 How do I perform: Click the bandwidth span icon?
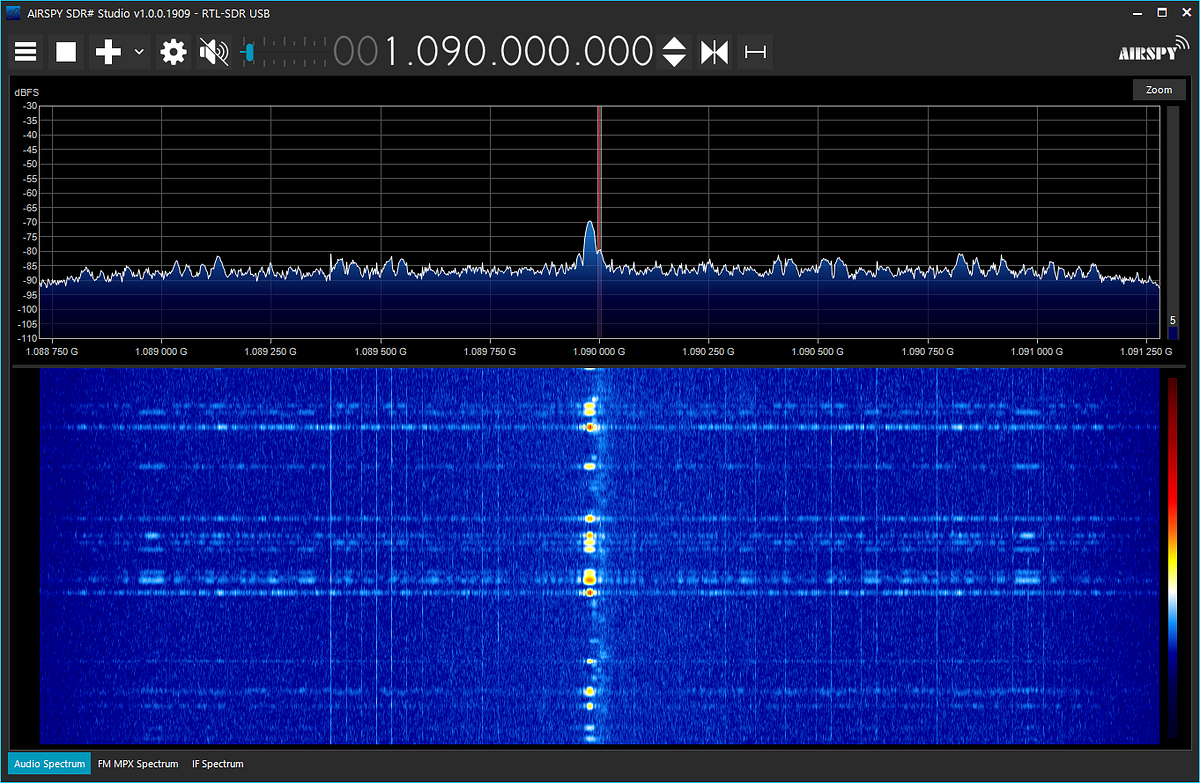tap(754, 51)
